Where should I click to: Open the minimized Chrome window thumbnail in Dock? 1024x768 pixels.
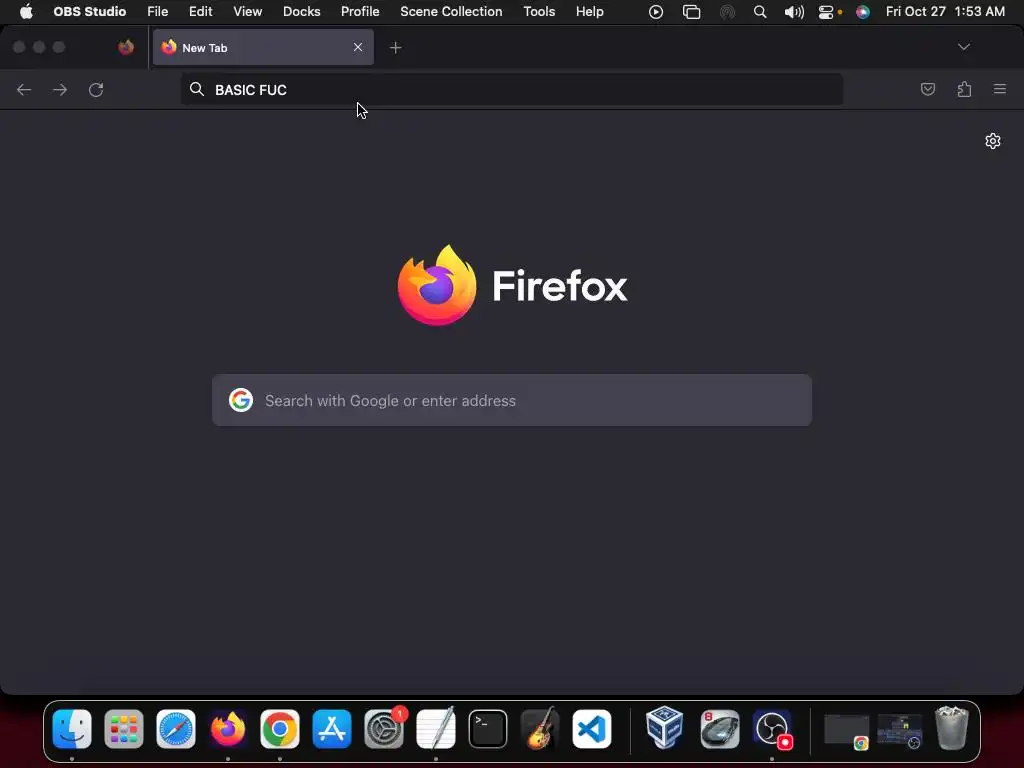click(x=847, y=731)
